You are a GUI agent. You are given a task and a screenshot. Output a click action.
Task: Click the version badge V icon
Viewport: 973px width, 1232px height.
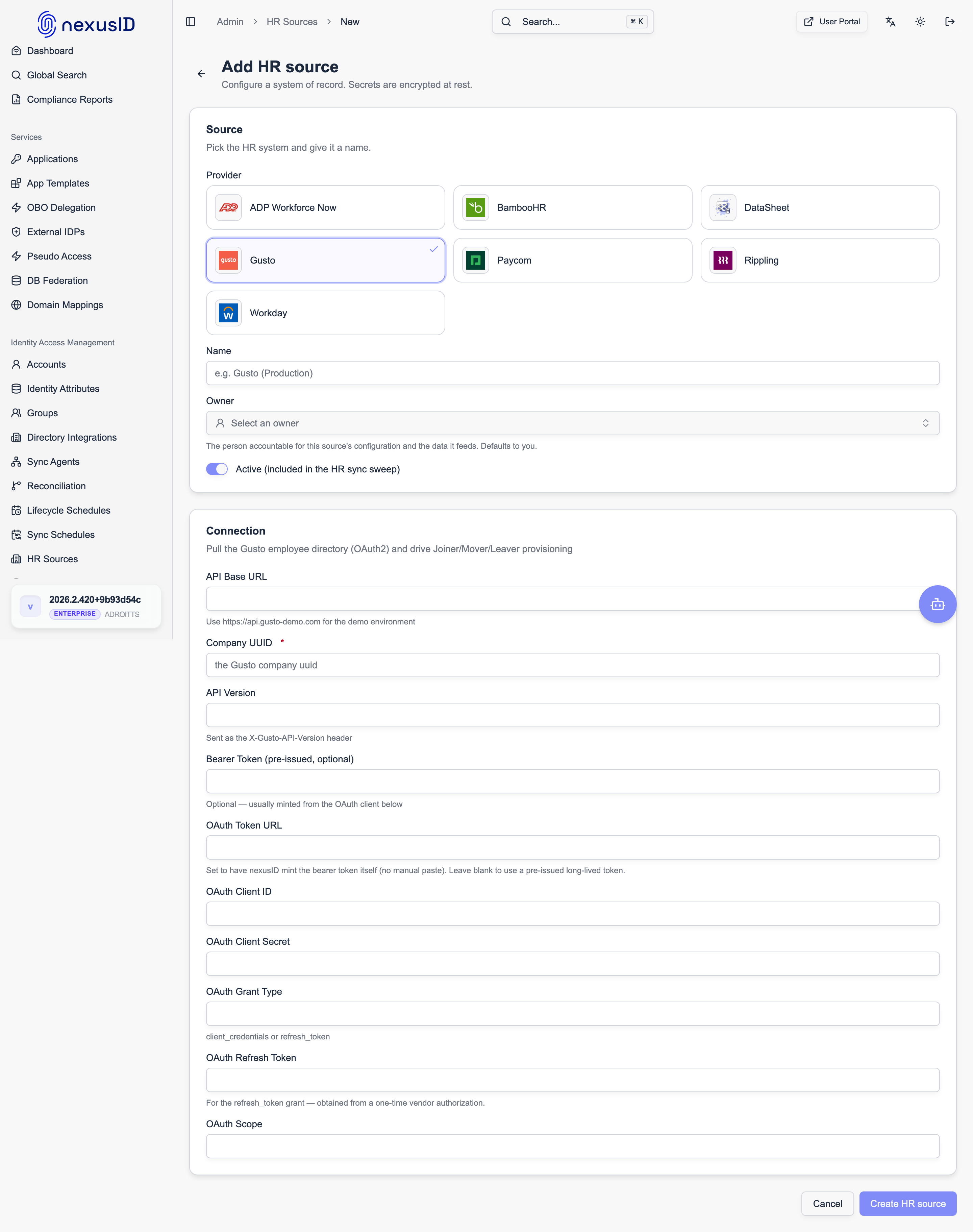click(x=30, y=607)
